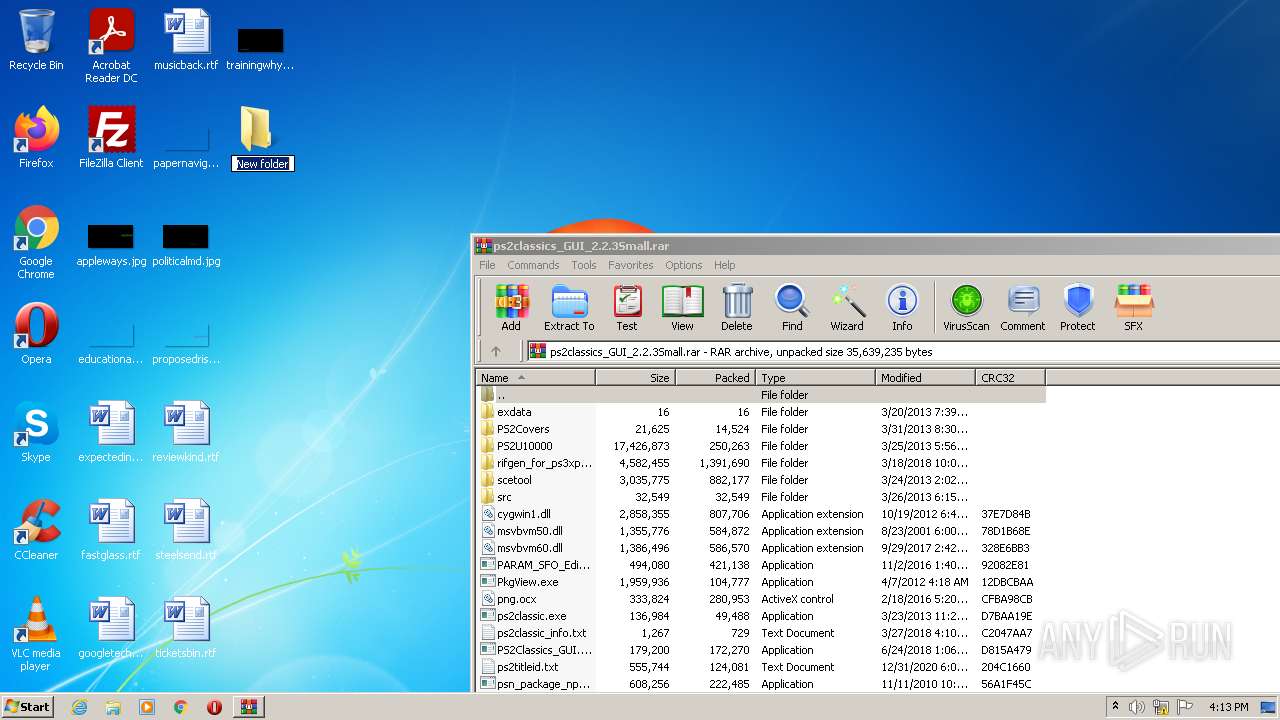1280x720 pixels.
Task: Open Acrobat Reader DC shortcut
Action: coord(111,46)
